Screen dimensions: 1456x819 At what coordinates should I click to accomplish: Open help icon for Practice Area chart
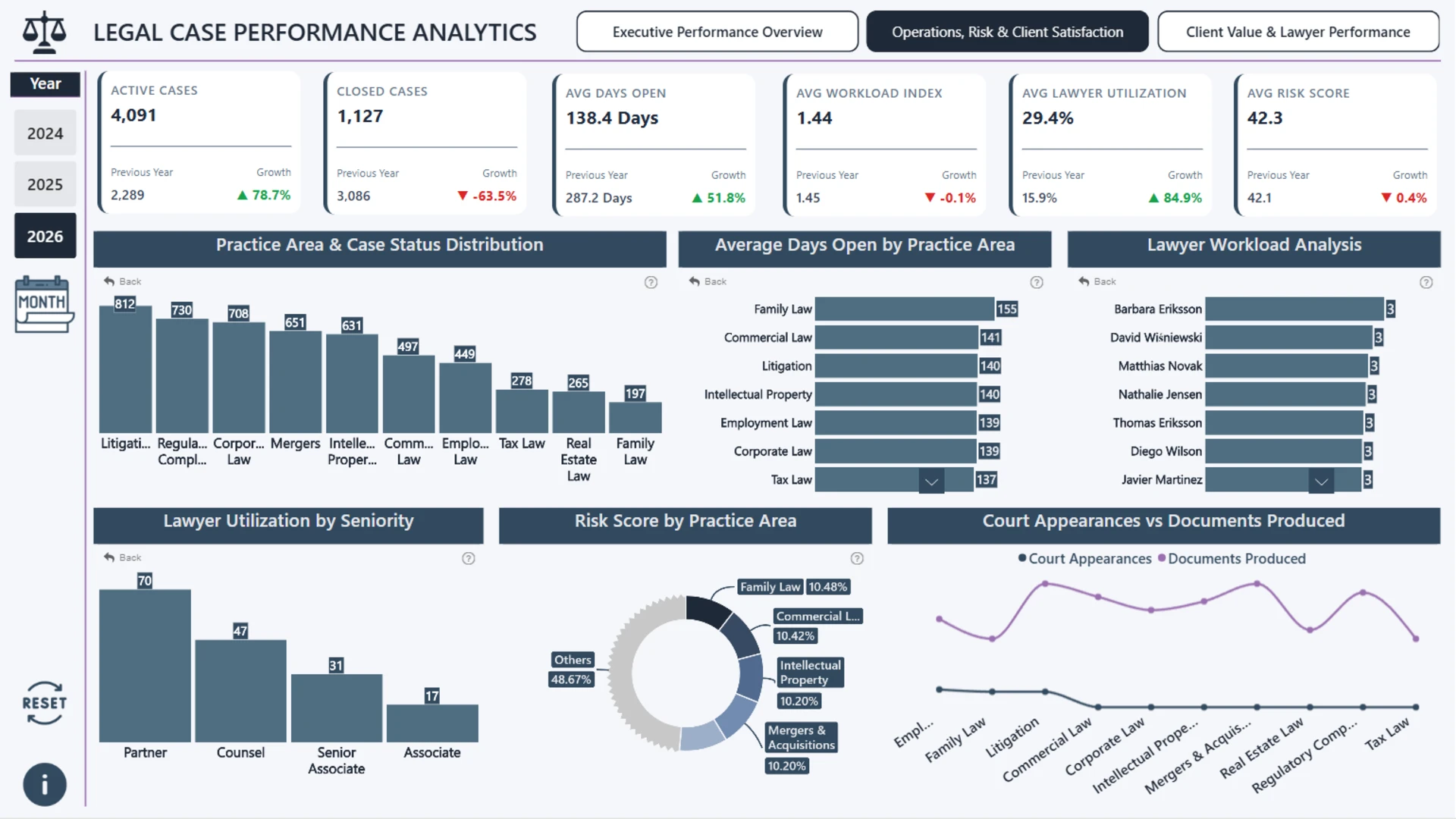point(651,282)
